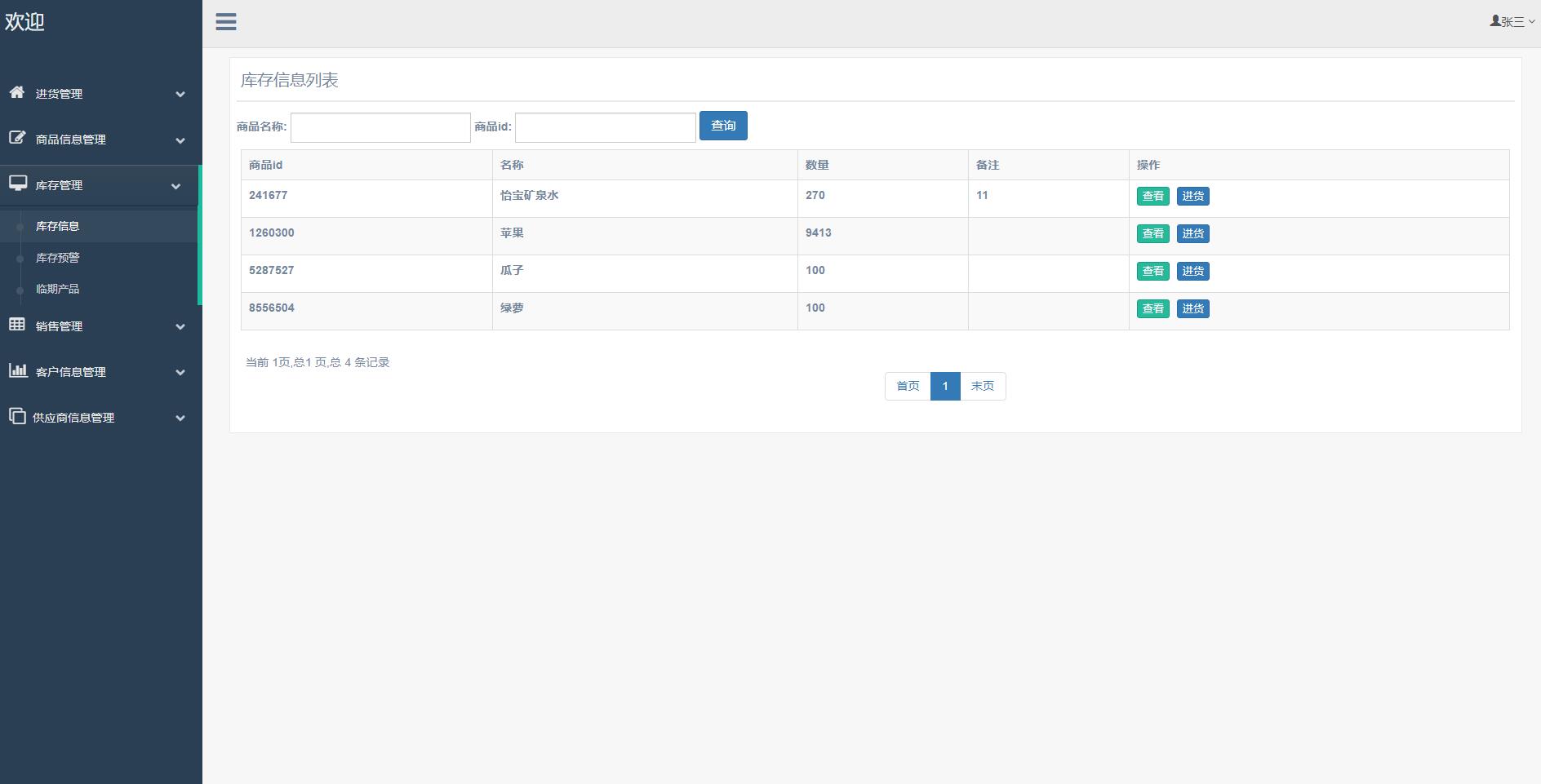Viewport: 1541px width, 784px height.
Task: Click the bar chart icon beside 客户信息管理
Action: coord(18,370)
